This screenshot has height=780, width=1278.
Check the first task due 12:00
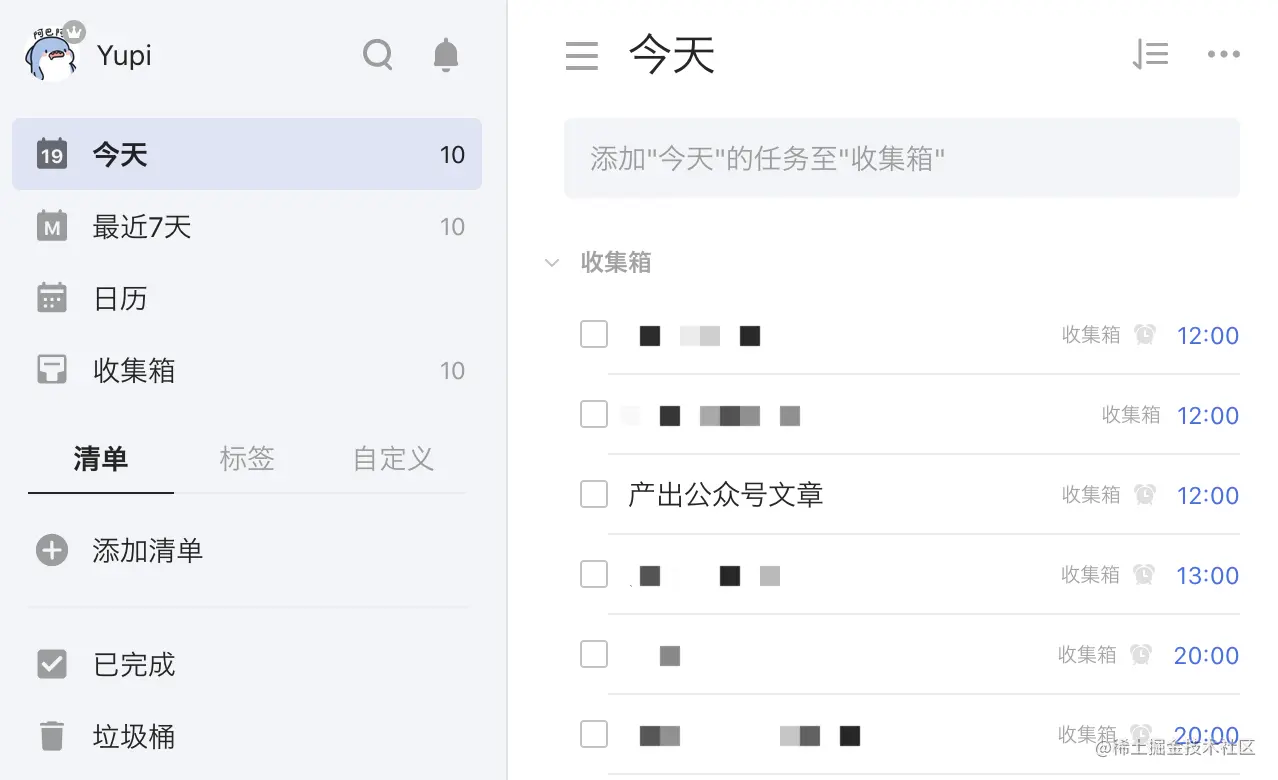pos(594,334)
